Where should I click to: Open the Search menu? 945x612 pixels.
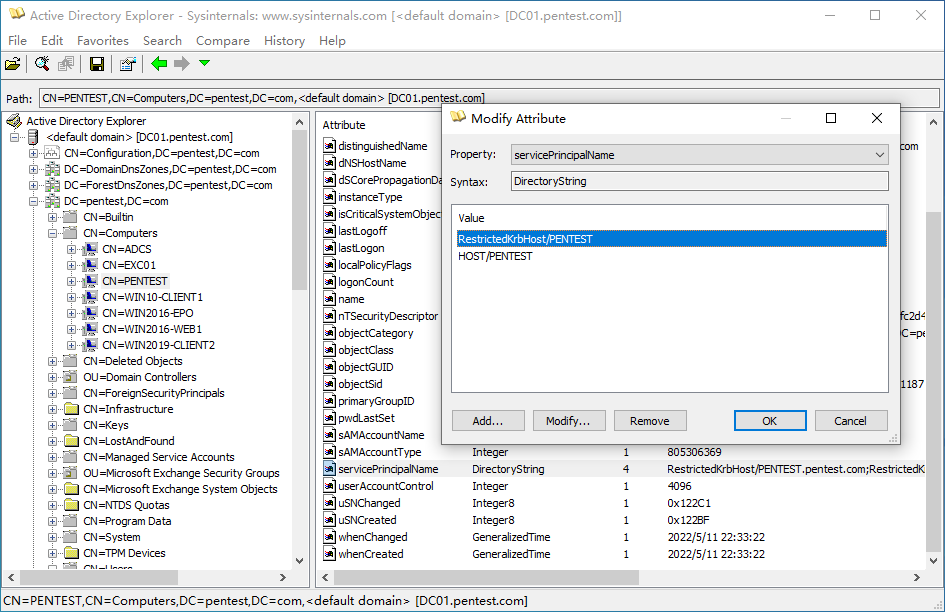(x=162, y=40)
